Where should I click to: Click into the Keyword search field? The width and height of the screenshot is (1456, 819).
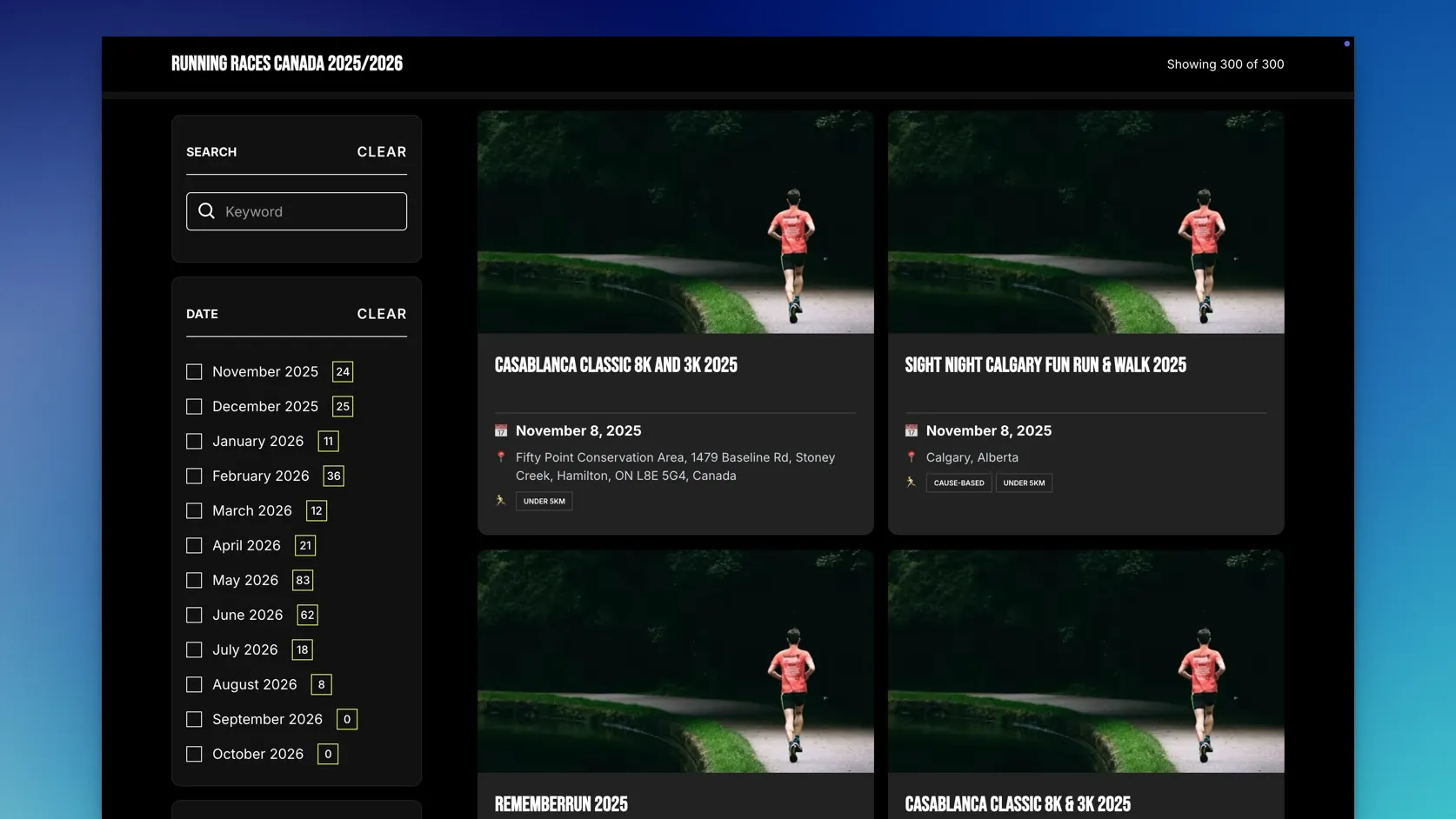click(x=297, y=211)
